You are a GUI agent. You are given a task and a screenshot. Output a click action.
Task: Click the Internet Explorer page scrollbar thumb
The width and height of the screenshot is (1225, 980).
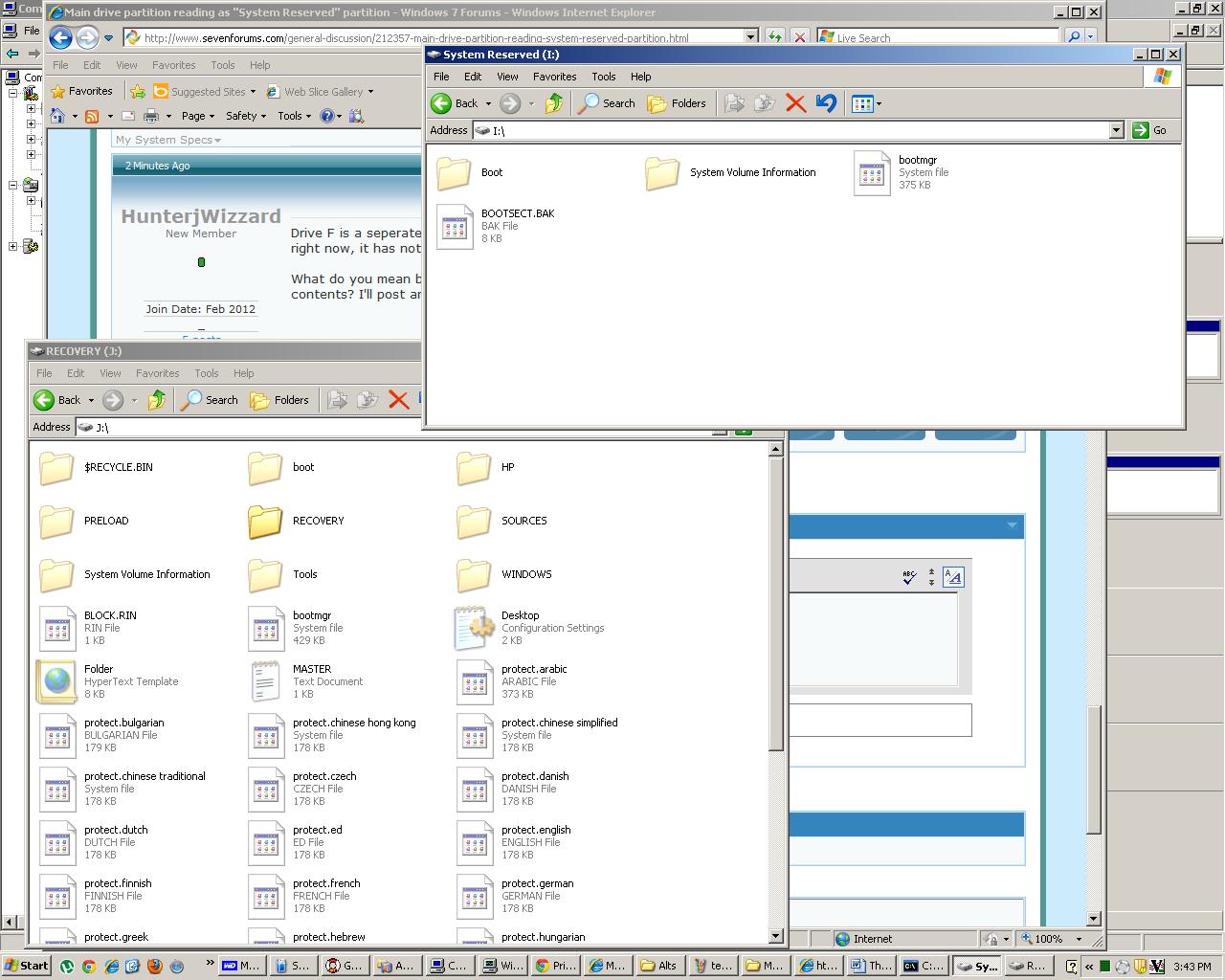point(1096,768)
